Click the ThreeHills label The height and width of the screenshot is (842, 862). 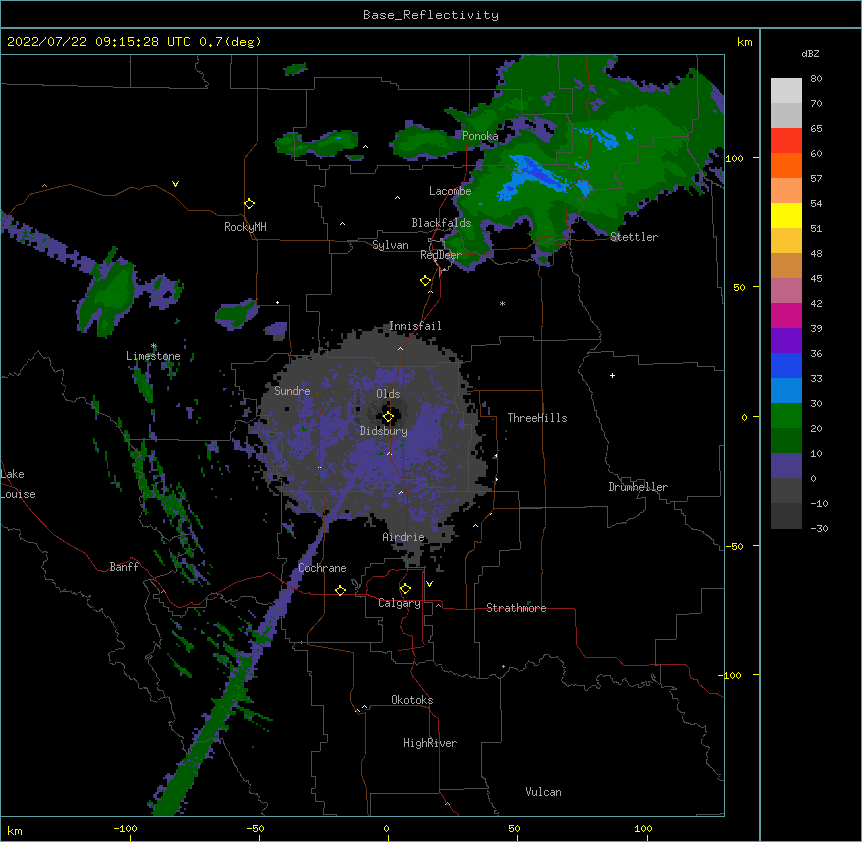click(537, 418)
